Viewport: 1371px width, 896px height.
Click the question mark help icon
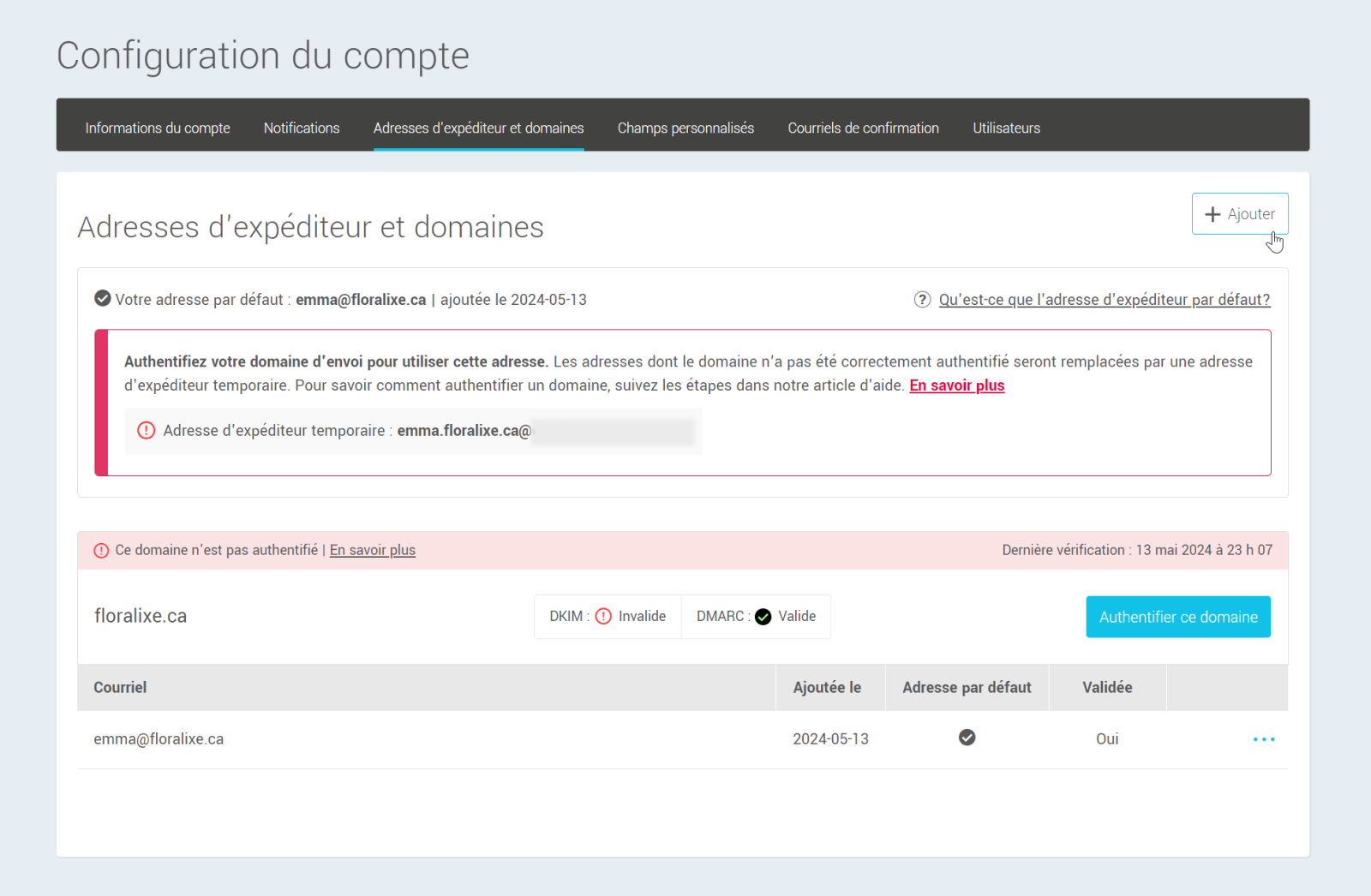[x=922, y=300]
